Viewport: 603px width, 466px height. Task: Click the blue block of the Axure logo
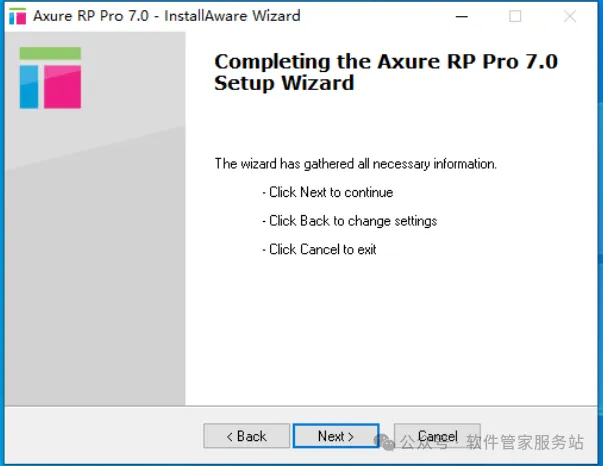pyautogui.click(x=29, y=87)
